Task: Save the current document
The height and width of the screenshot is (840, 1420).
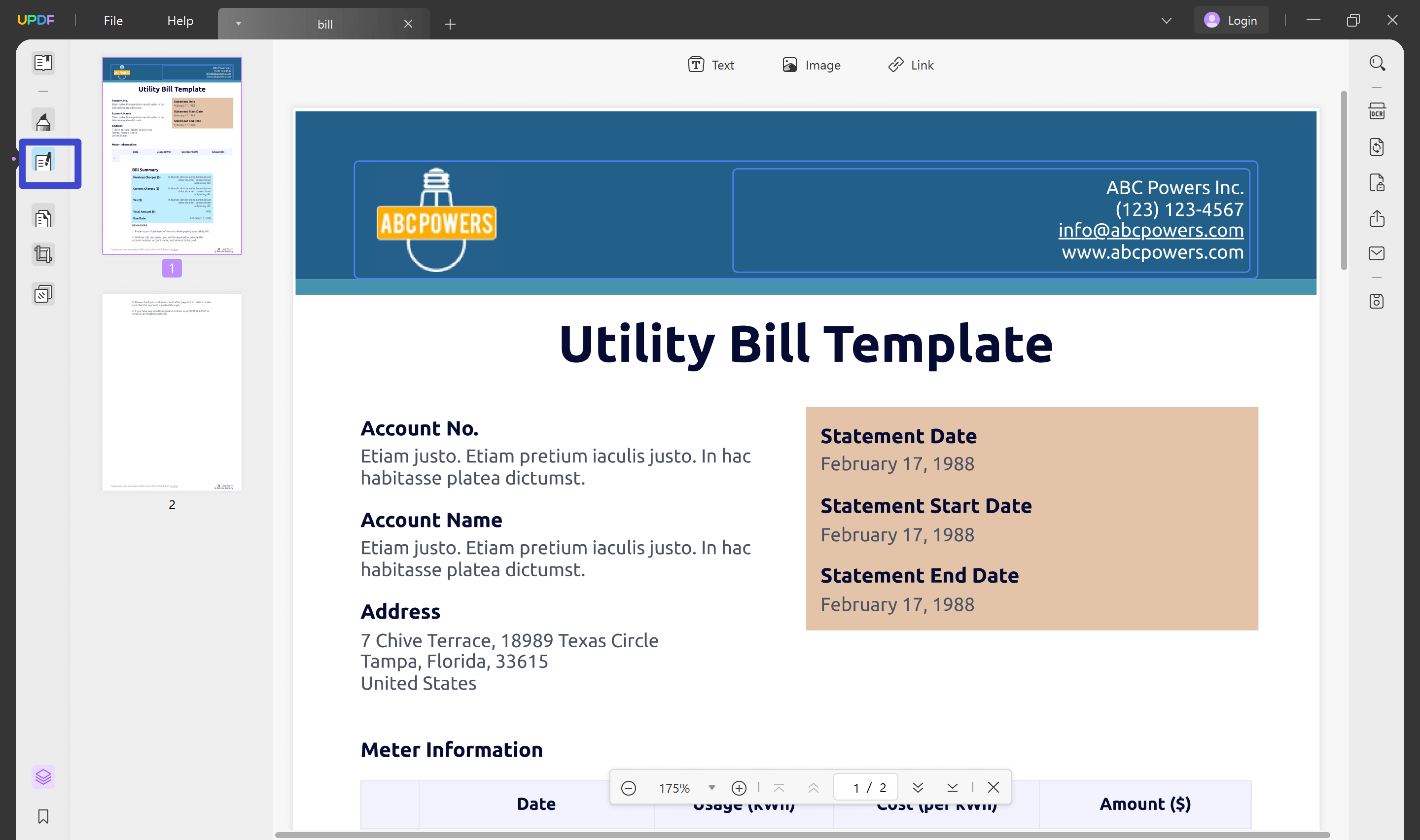Action: click(x=1378, y=301)
